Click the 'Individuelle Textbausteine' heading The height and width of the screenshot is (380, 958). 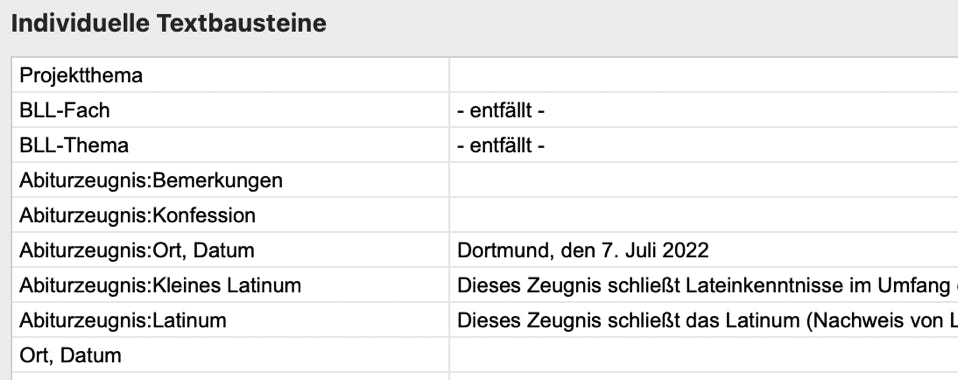point(169,24)
